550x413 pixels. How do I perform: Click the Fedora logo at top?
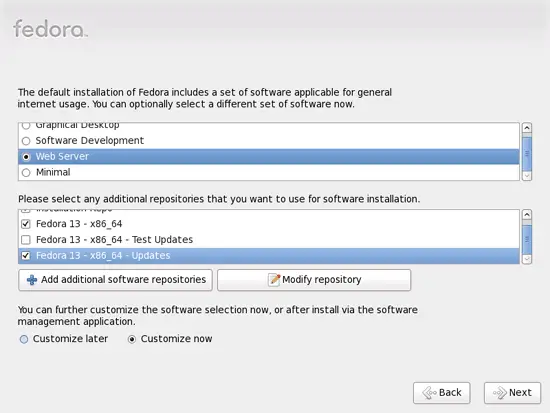pos(50,29)
